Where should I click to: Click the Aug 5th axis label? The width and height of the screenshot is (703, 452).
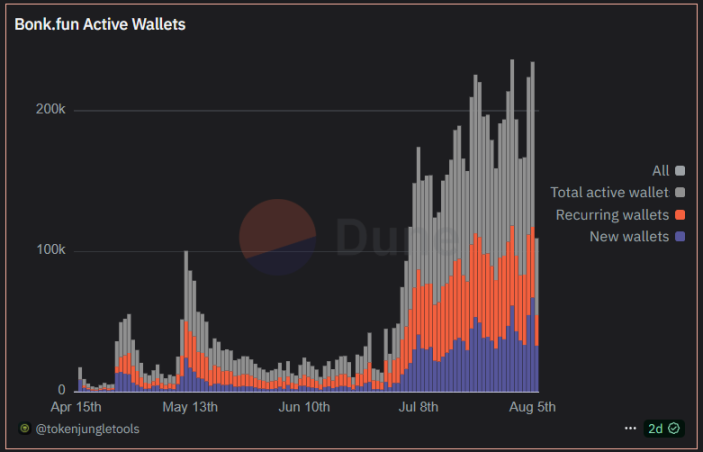(x=532, y=407)
